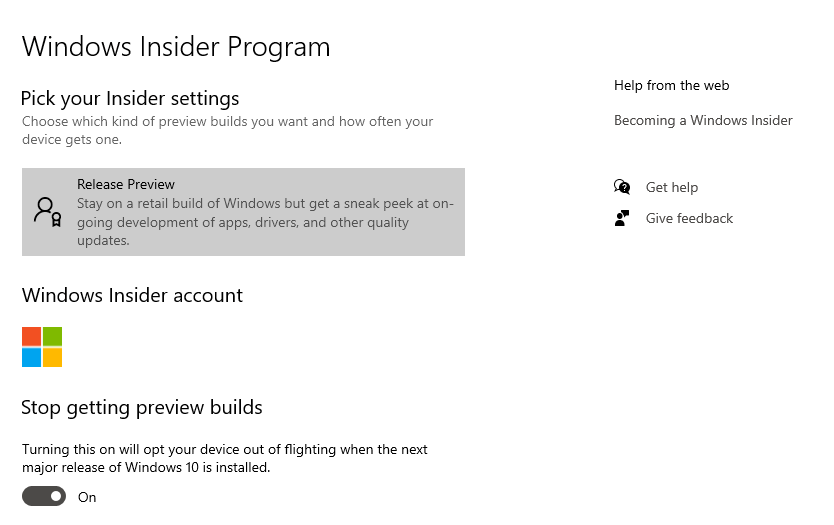This screenshot has width=834, height=525.
Task: Click the Help from the web heading
Action: coord(671,85)
